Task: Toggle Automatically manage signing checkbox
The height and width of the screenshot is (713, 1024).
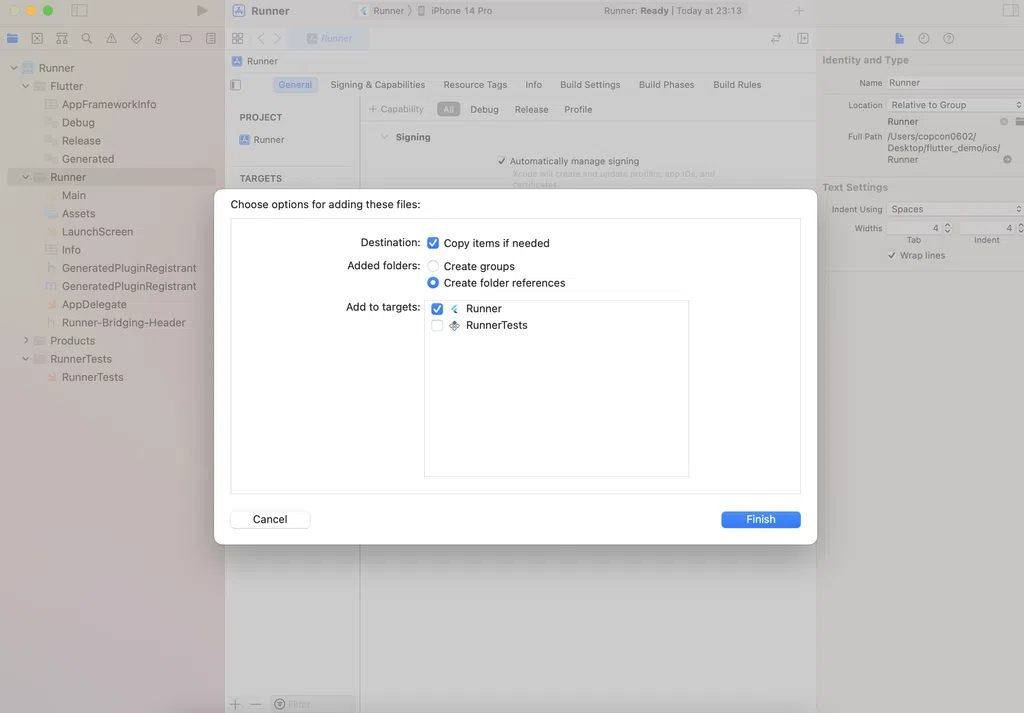Action: coord(502,161)
